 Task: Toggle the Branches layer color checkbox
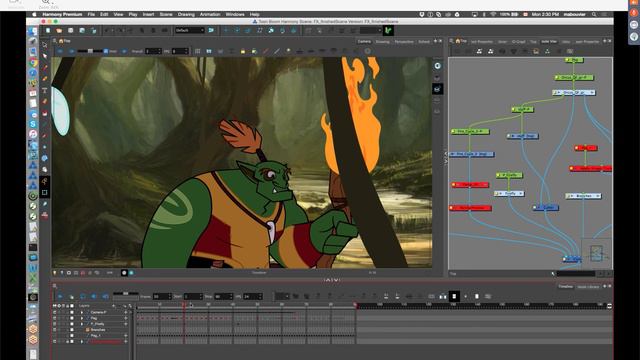point(72,330)
